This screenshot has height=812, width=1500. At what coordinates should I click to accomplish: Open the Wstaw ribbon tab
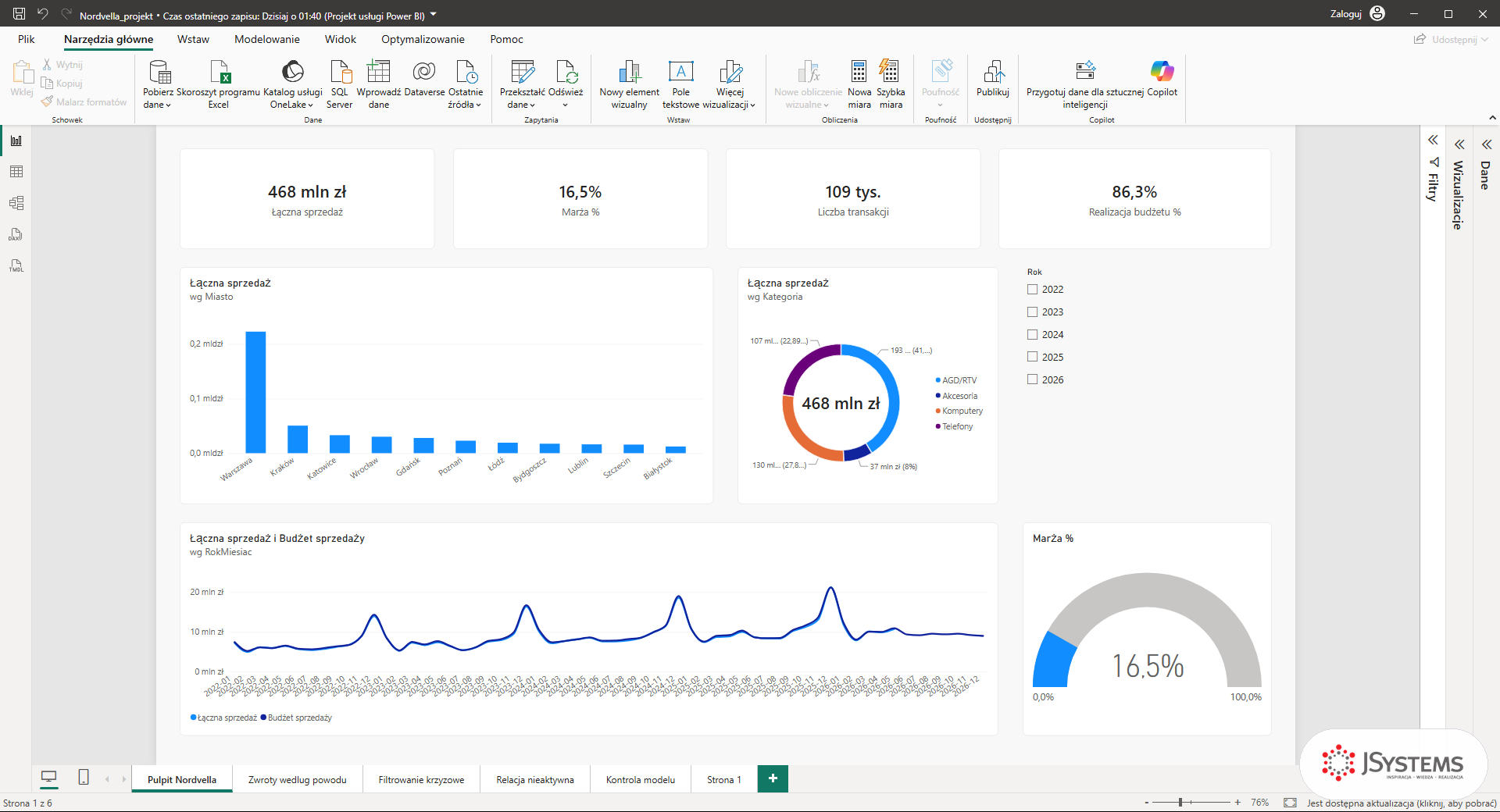pyautogui.click(x=193, y=39)
